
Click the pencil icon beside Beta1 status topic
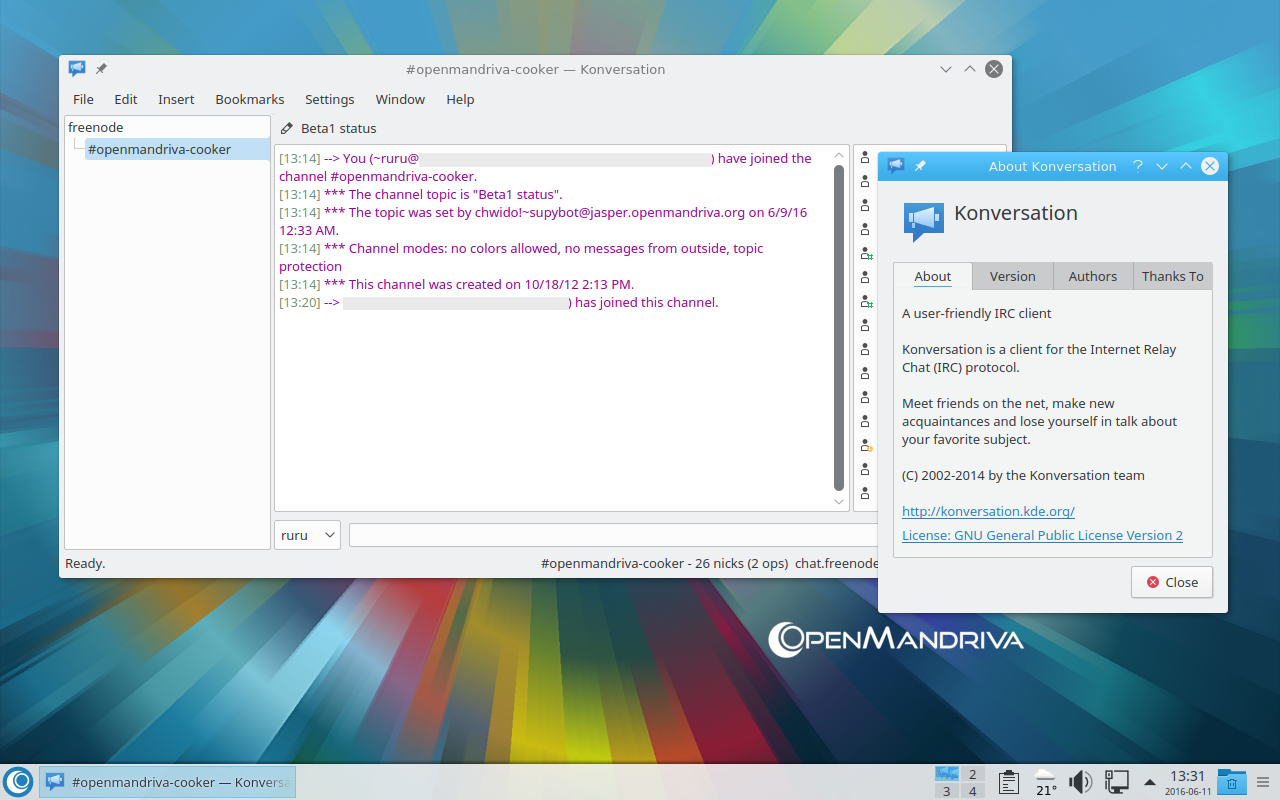coord(287,129)
